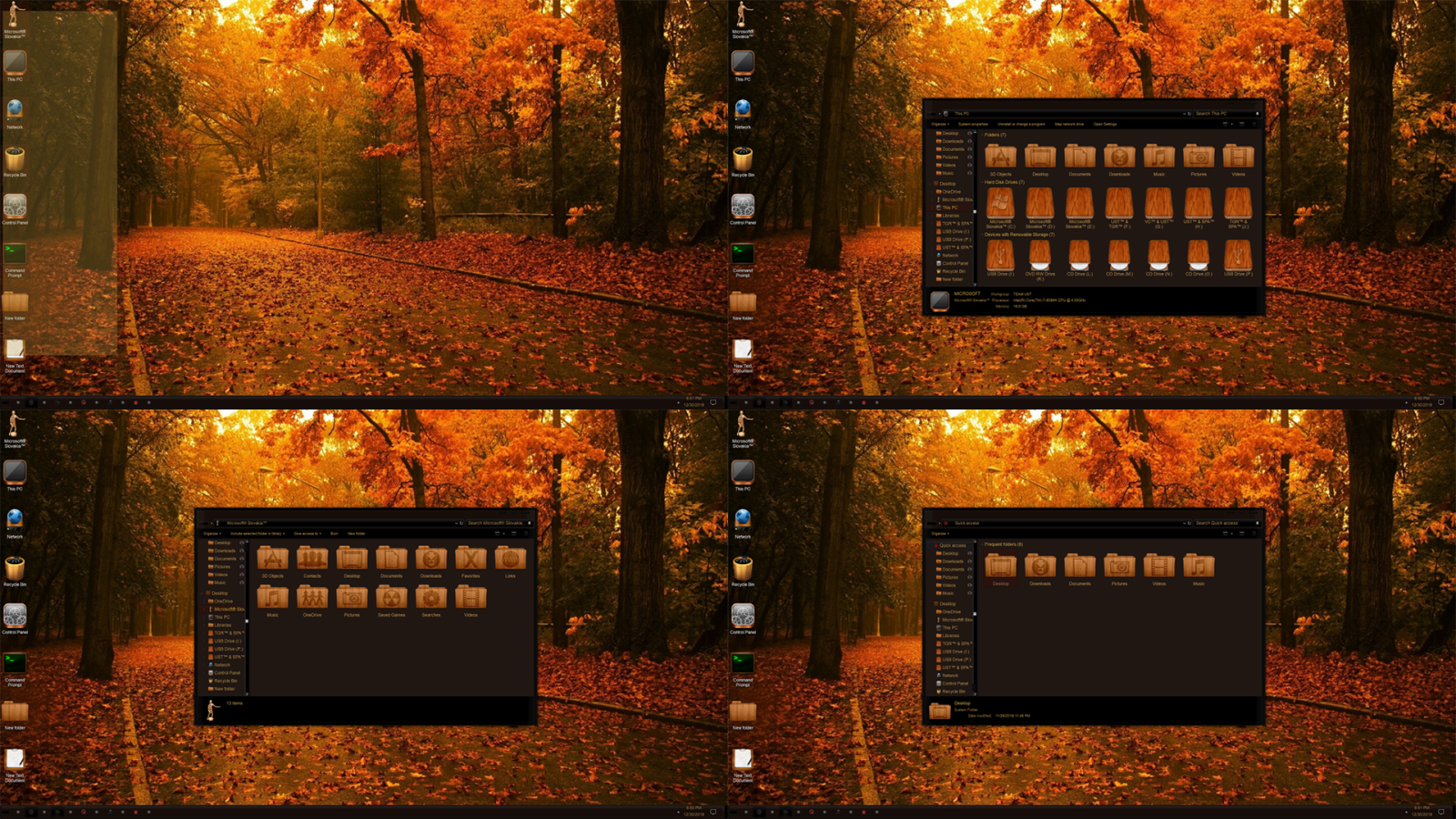1456x819 pixels.
Task: Open the Favorites folder with X emblem
Action: (x=470, y=559)
